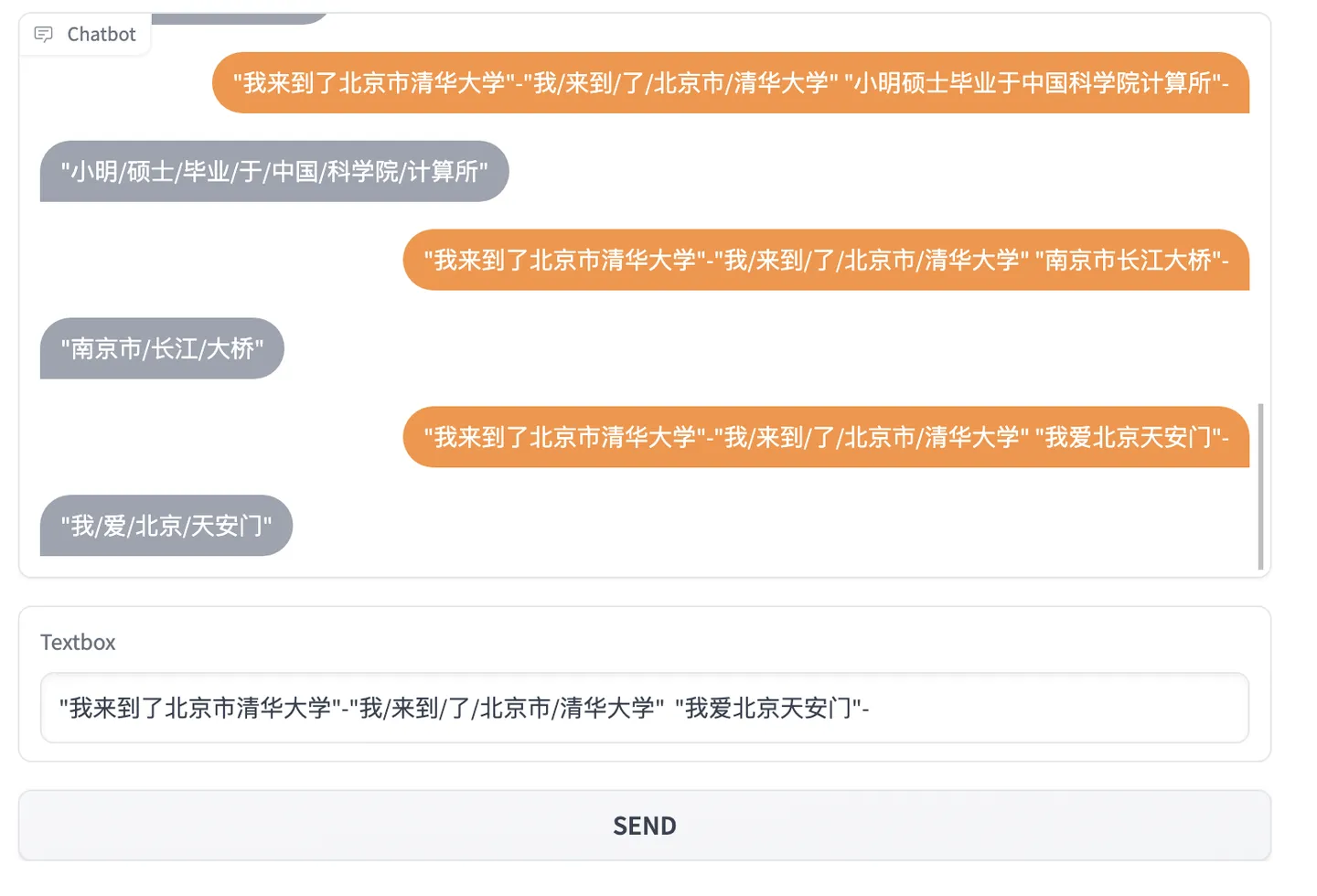This screenshot has height=896, width=1317.
Task: Click the SEND button label
Action: coord(644,825)
